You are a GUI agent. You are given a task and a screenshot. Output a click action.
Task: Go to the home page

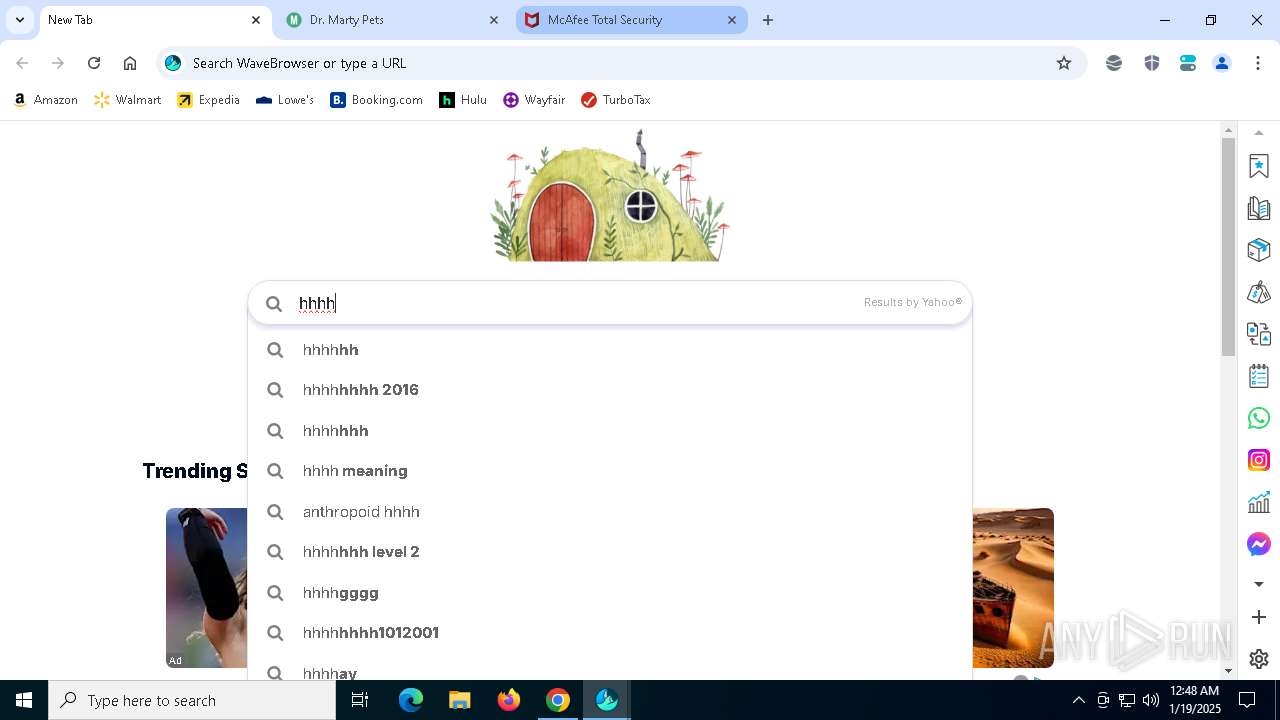(x=130, y=63)
